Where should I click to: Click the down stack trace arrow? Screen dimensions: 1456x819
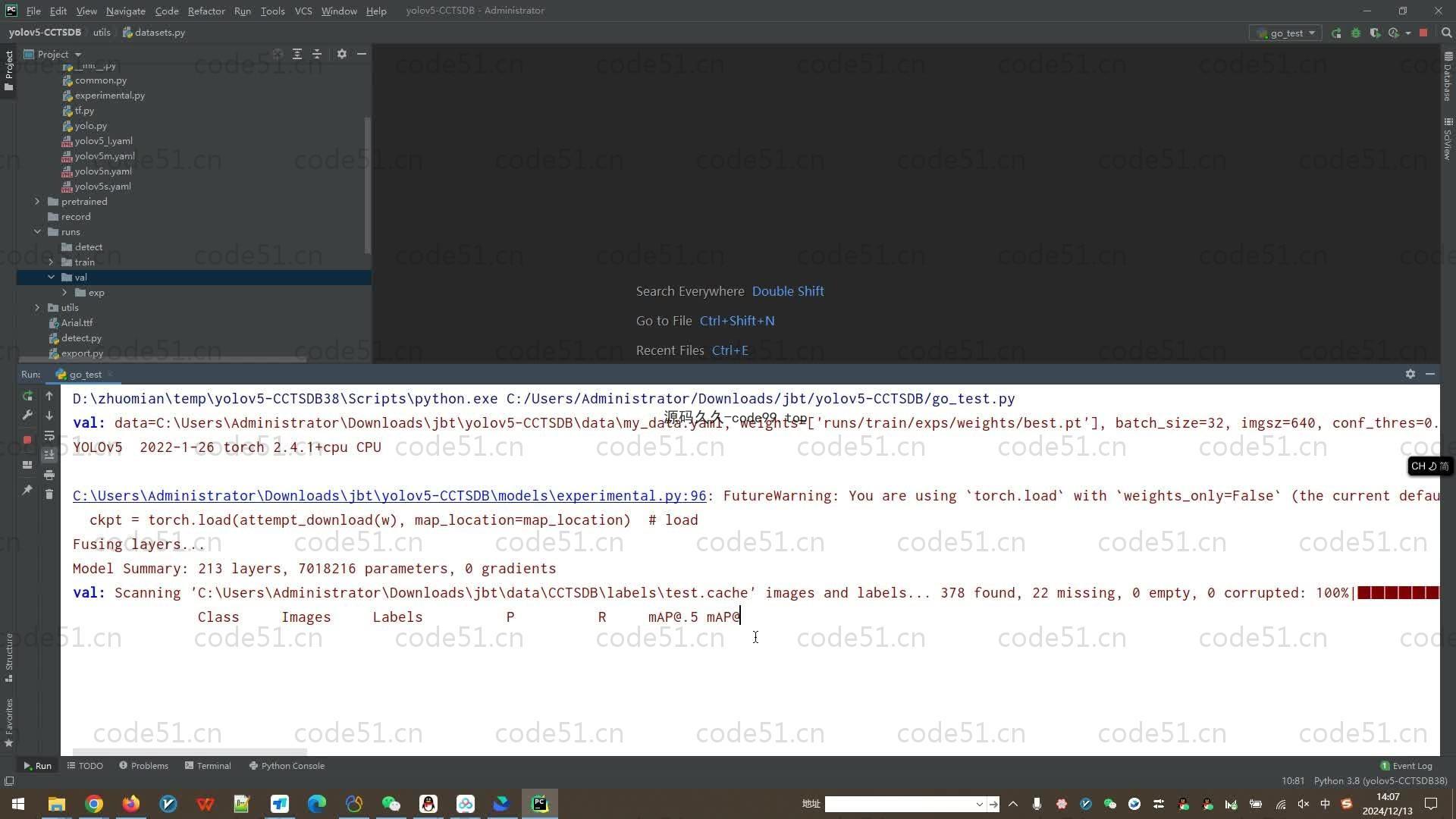[x=49, y=416]
